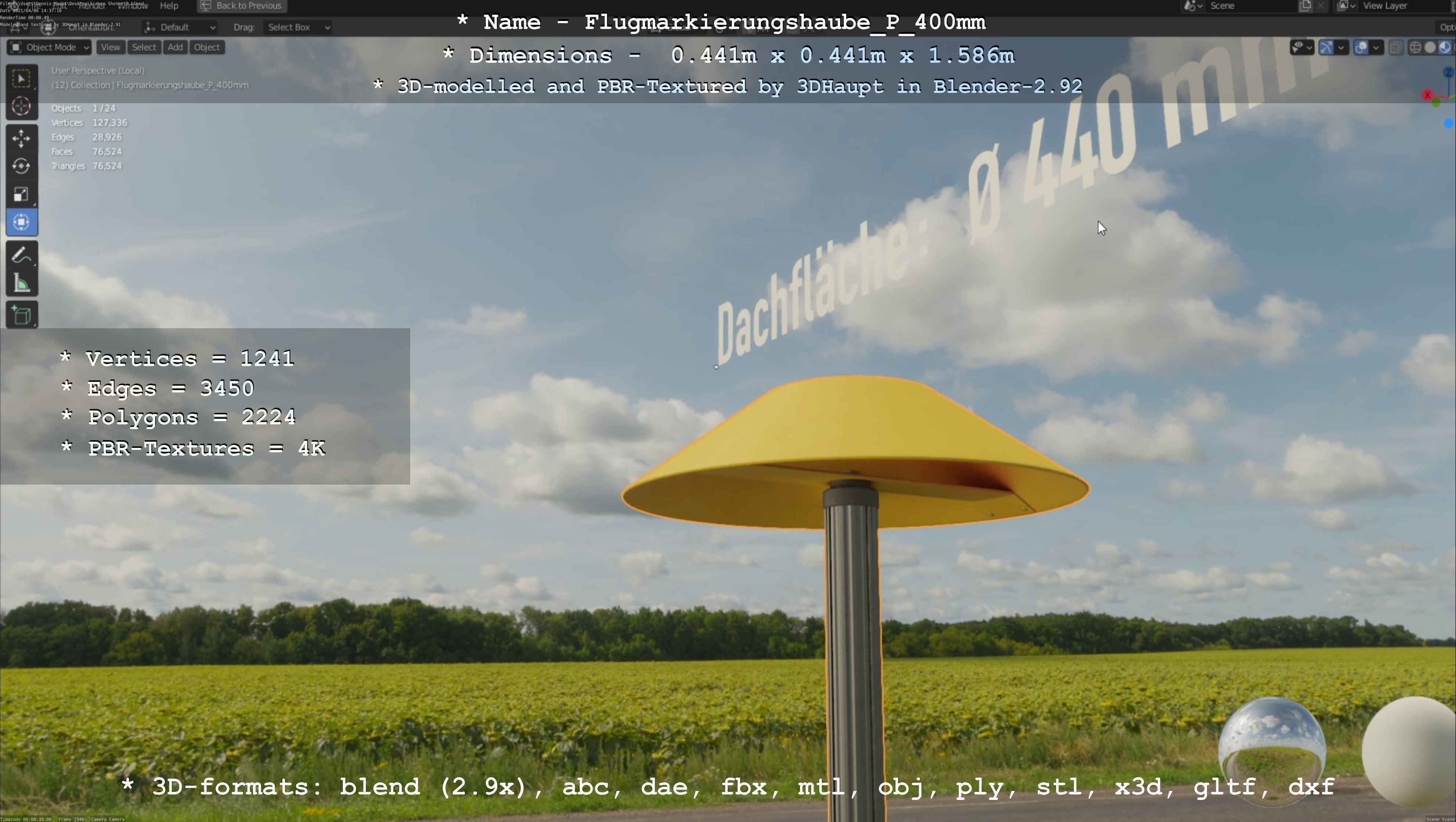Select material preview shading mode
Viewport: 1456px width, 822px height.
coord(1445,47)
